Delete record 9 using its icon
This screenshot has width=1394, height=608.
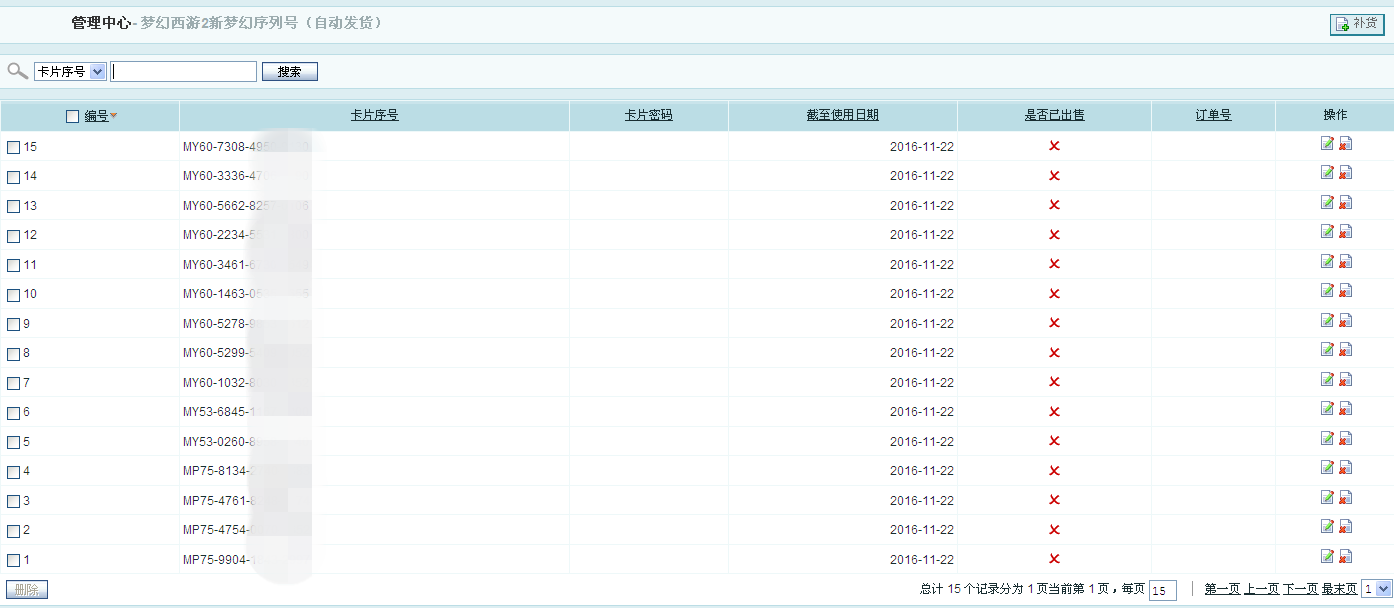pyautogui.click(x=1345, y=321)
